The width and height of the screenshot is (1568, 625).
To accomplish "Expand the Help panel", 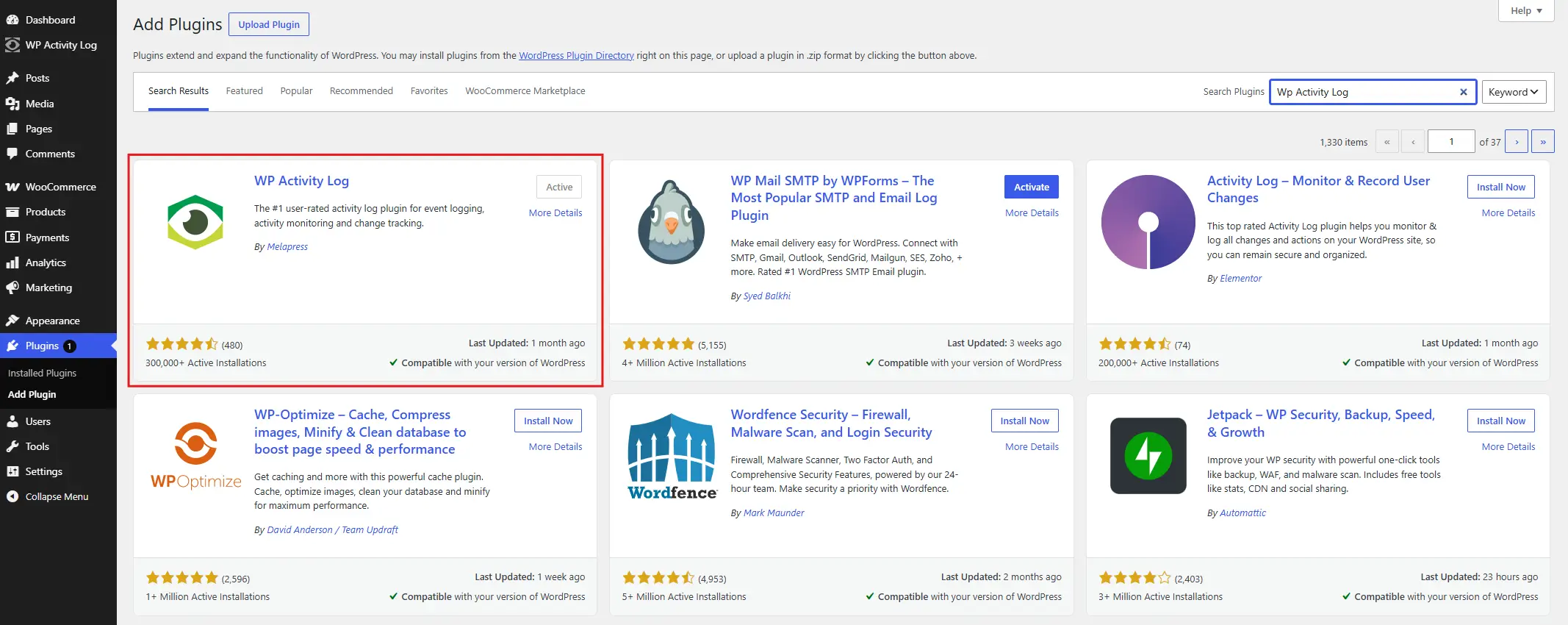I will (x=1526, y=10).
